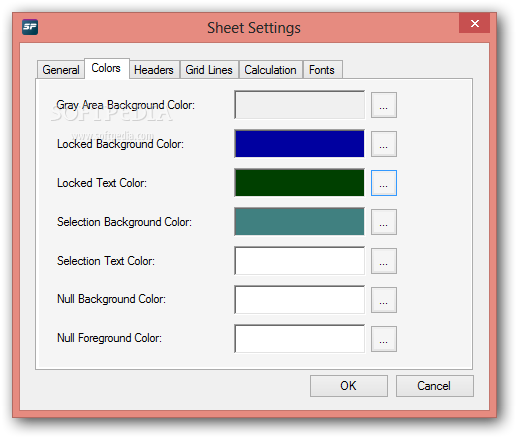Viewport: 517px width, 438px height.
Task: Open picker for Gray Area Background Color
Action: pyautogui.click(x=384, y=105)
